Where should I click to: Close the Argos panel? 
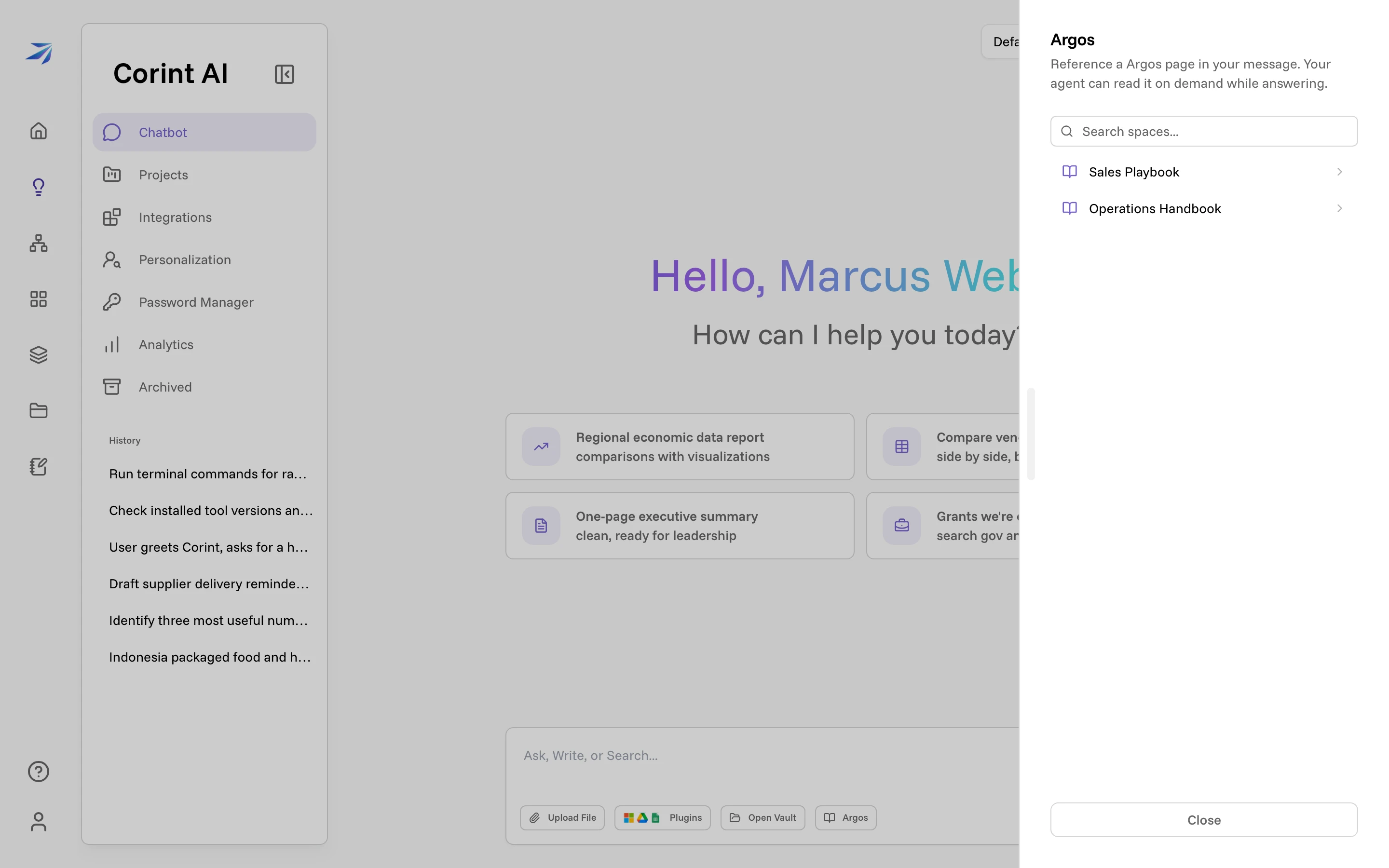(1204, 820)
